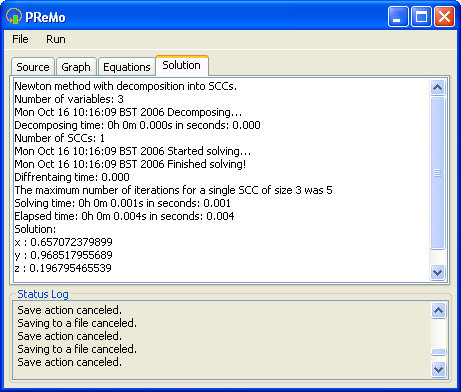Minimize the PReMo window
Screen dimensions: 461x392
tap(398, 16)
